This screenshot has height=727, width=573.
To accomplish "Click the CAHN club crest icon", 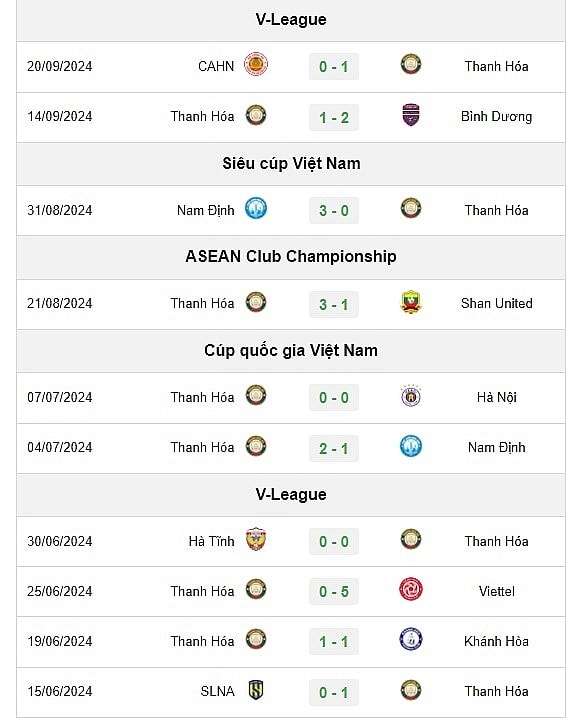I will click(256, 64).
